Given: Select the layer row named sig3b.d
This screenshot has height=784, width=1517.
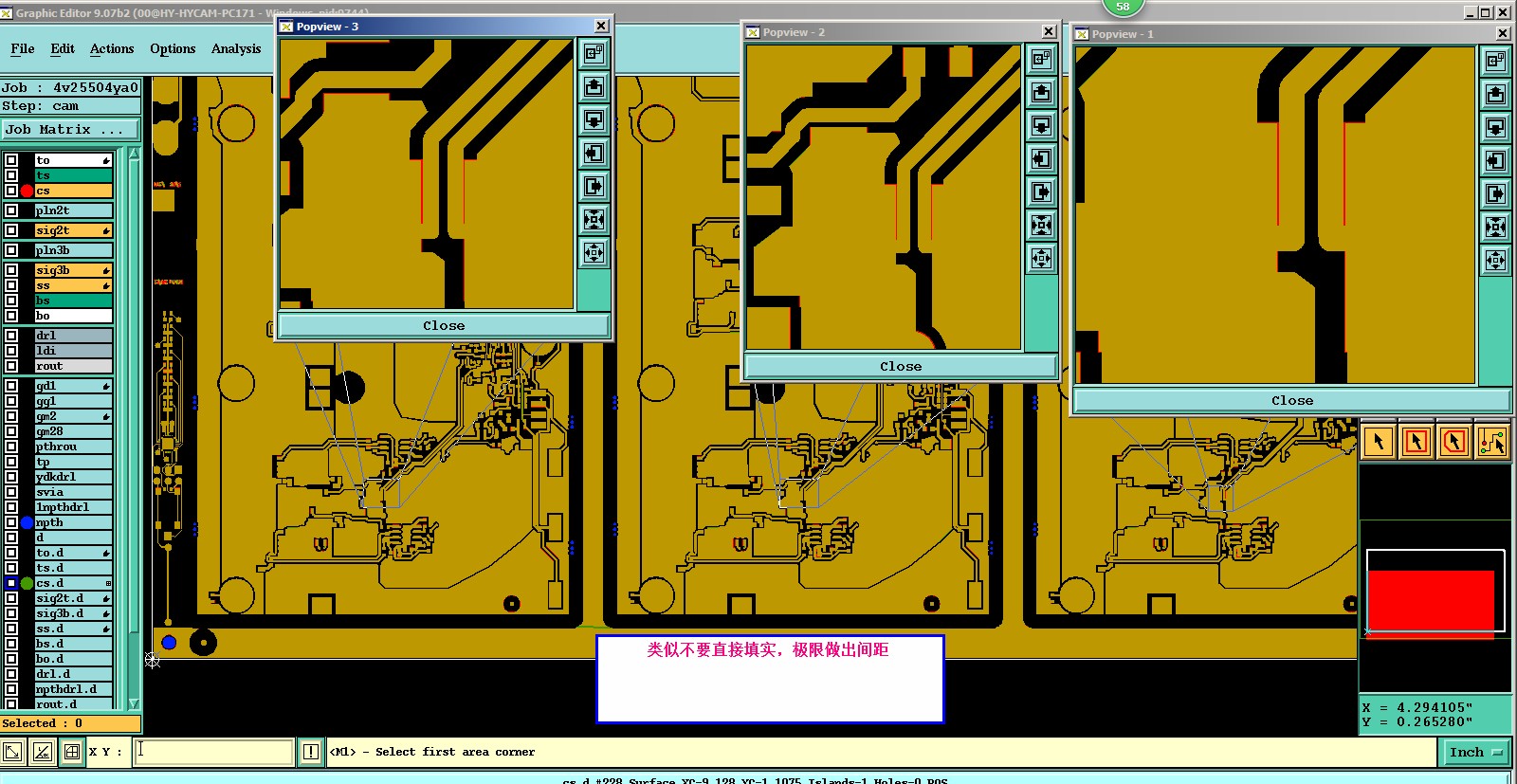Looking at the screenshot, I should (74, 613).
